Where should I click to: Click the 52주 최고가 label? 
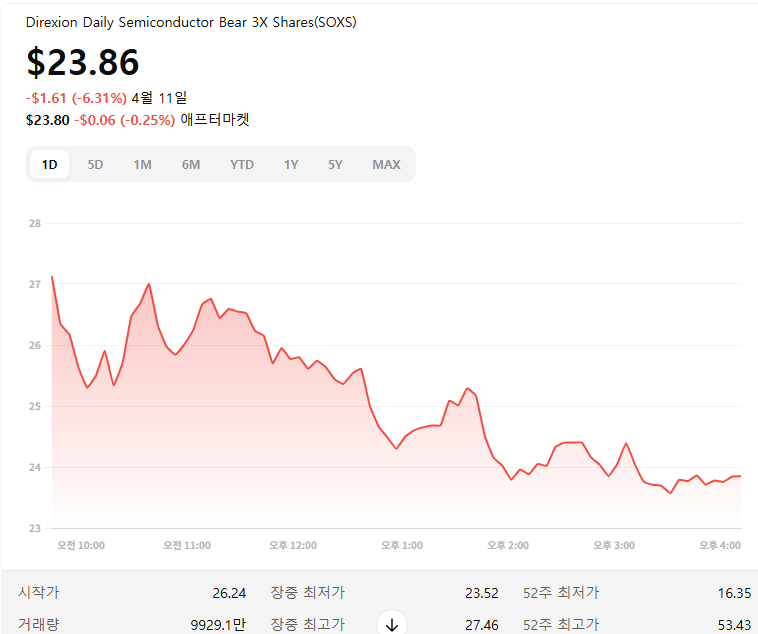click(561, 624)
